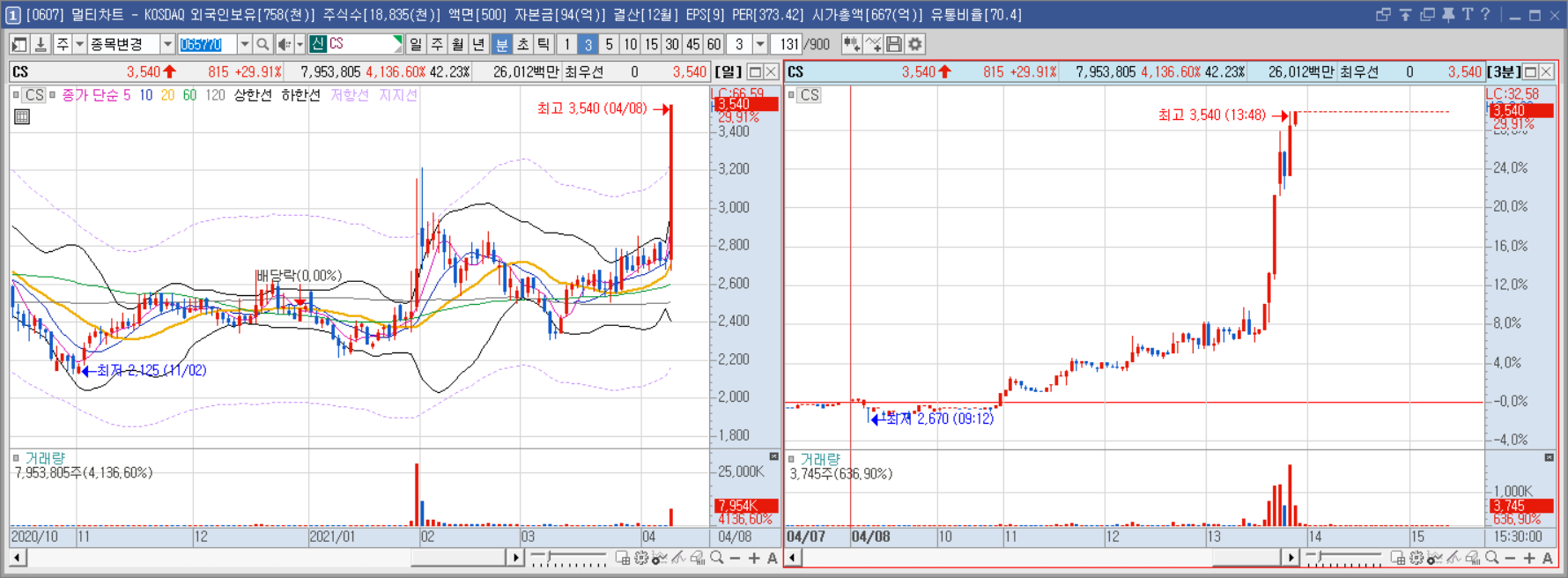Select the 30 minute interval button

[672, 44]
